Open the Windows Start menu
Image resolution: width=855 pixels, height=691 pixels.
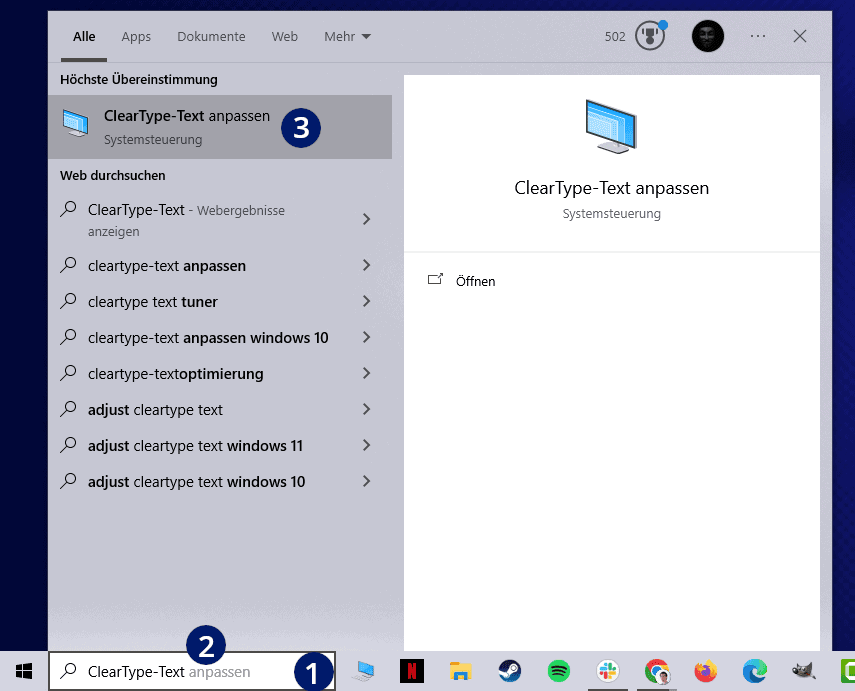(24, 671)
